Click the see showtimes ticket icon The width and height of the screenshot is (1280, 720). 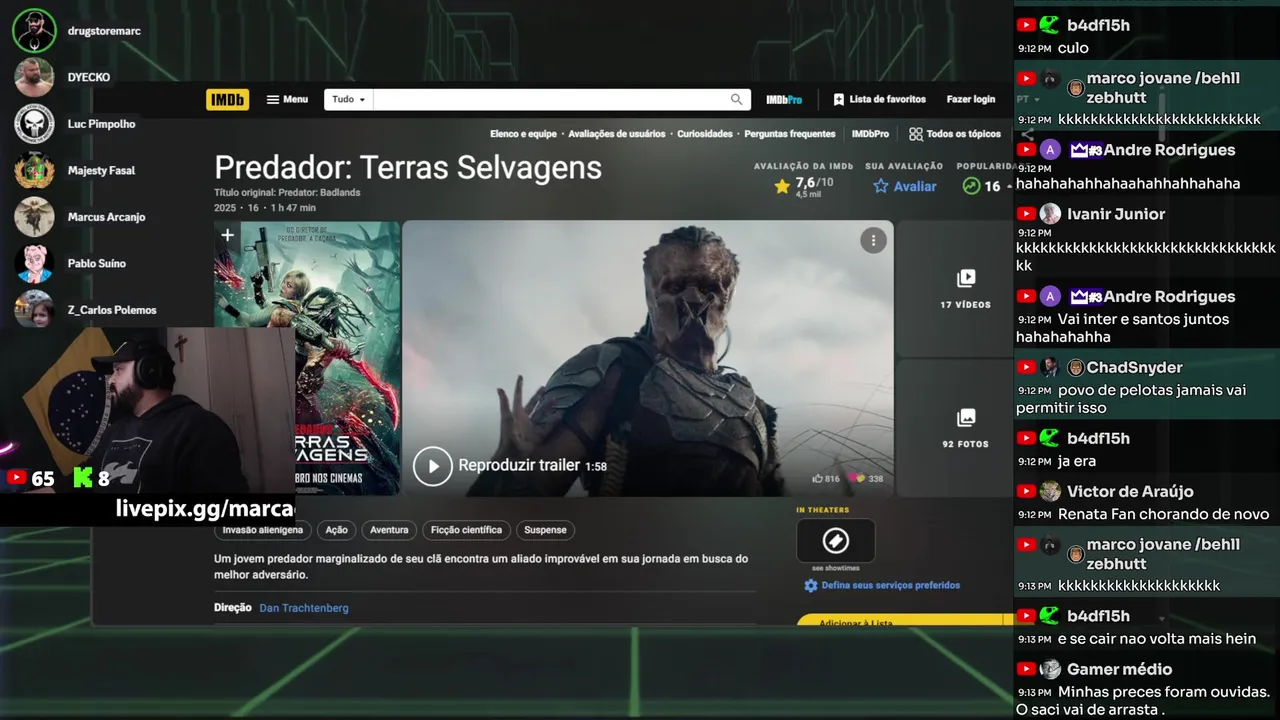836,541
